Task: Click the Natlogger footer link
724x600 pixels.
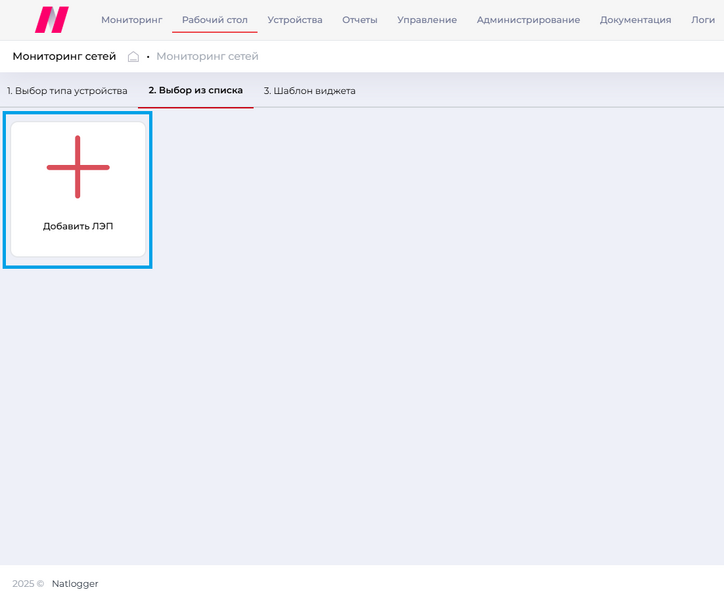Action: click(75, 584)
